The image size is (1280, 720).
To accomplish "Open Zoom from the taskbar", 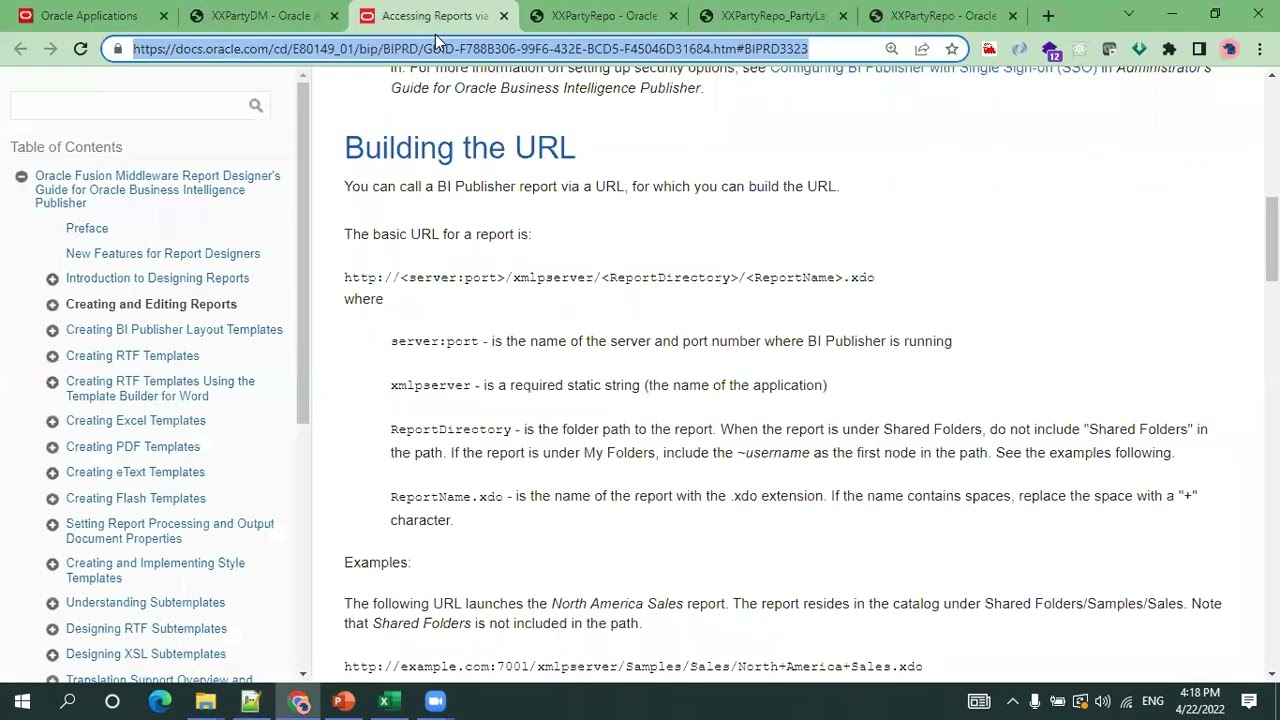I will (x=435, y=701).
